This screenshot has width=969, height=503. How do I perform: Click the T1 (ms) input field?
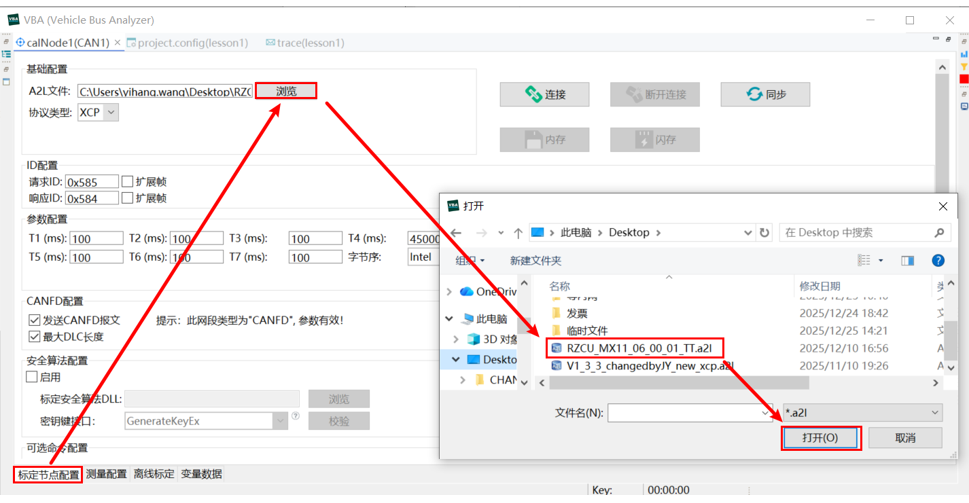(x=96, y=239)
